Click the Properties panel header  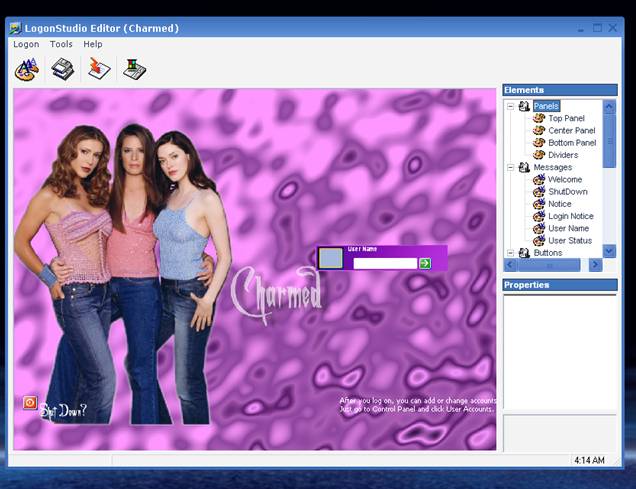pyautogui.click(x=560, y=285)
